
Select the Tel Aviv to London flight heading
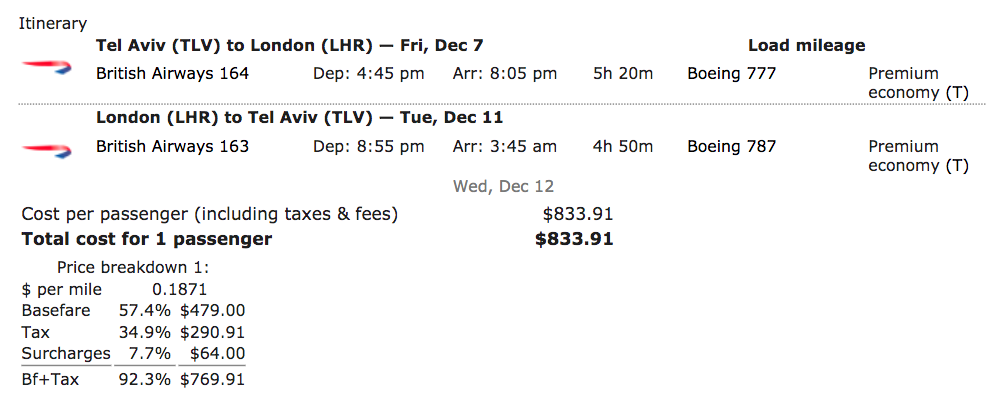[289, 45]
